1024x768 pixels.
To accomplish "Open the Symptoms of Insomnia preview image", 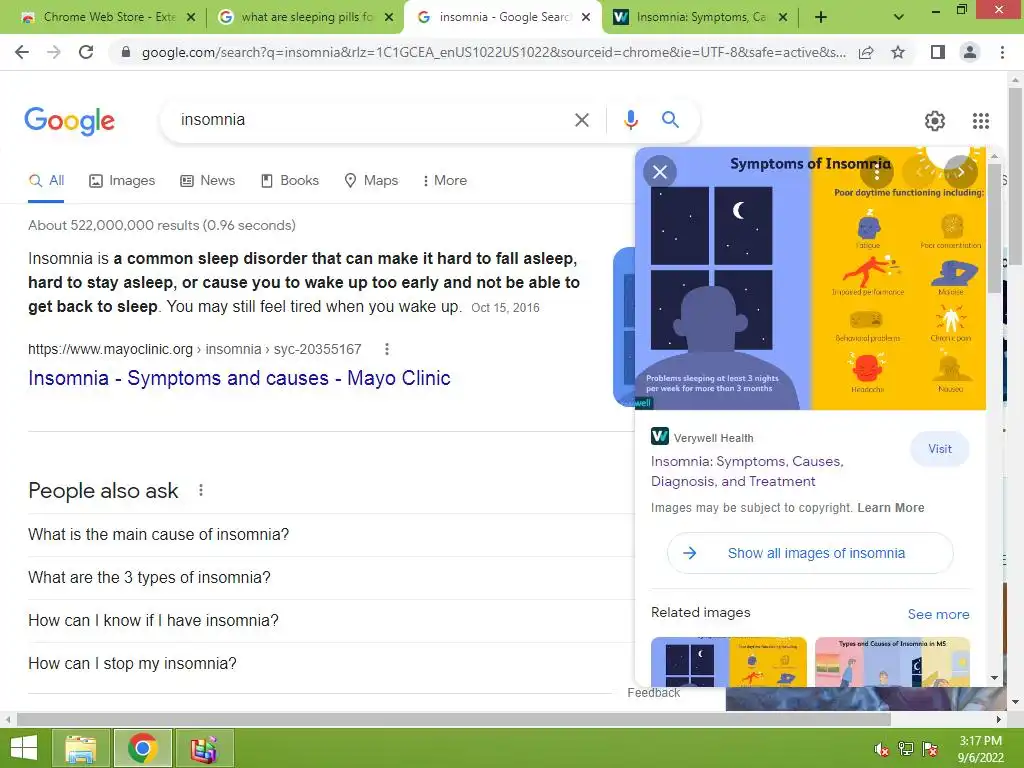I will coord(810,279).
